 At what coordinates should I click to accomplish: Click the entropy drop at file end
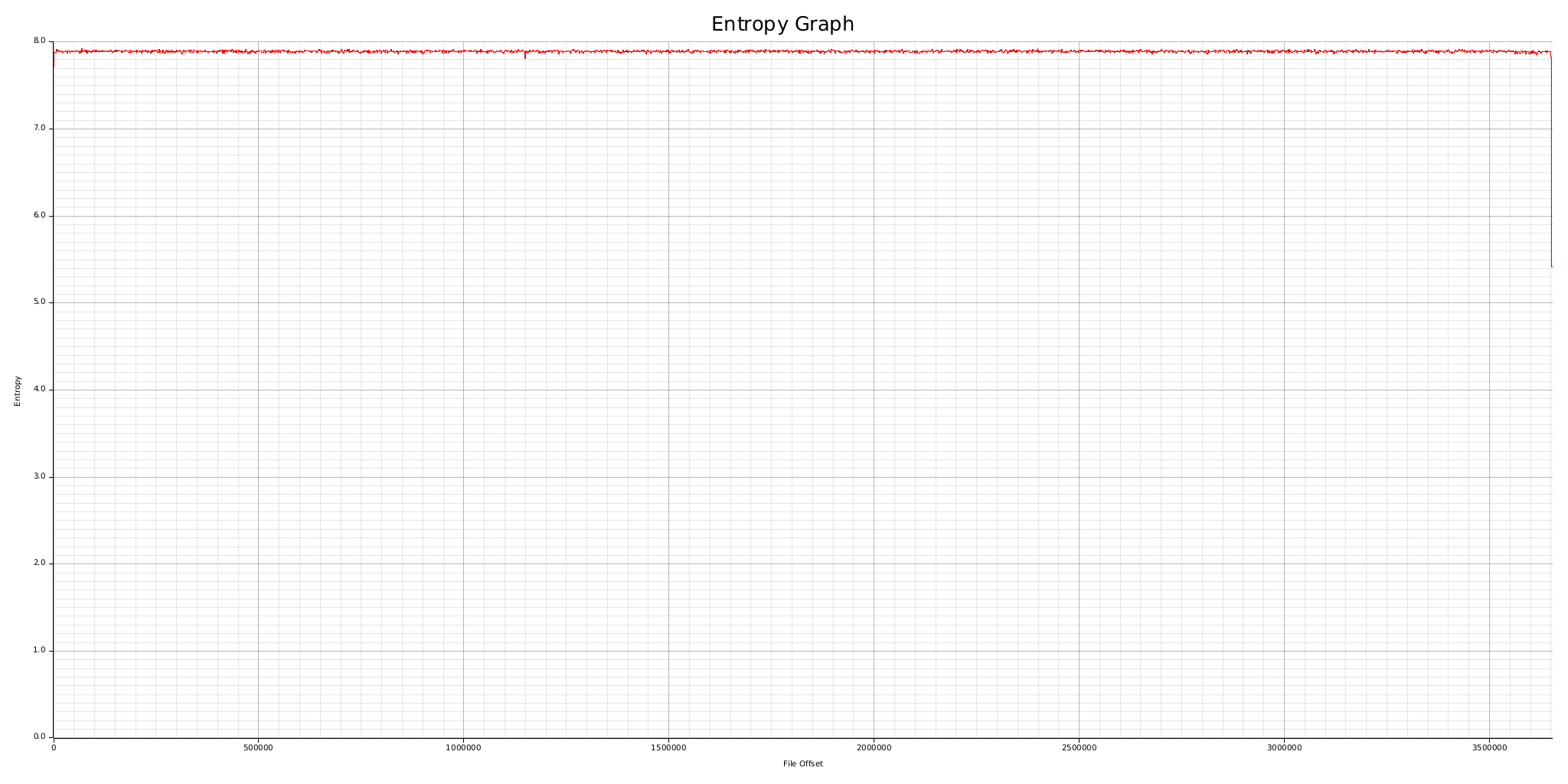pos(1551,161)
